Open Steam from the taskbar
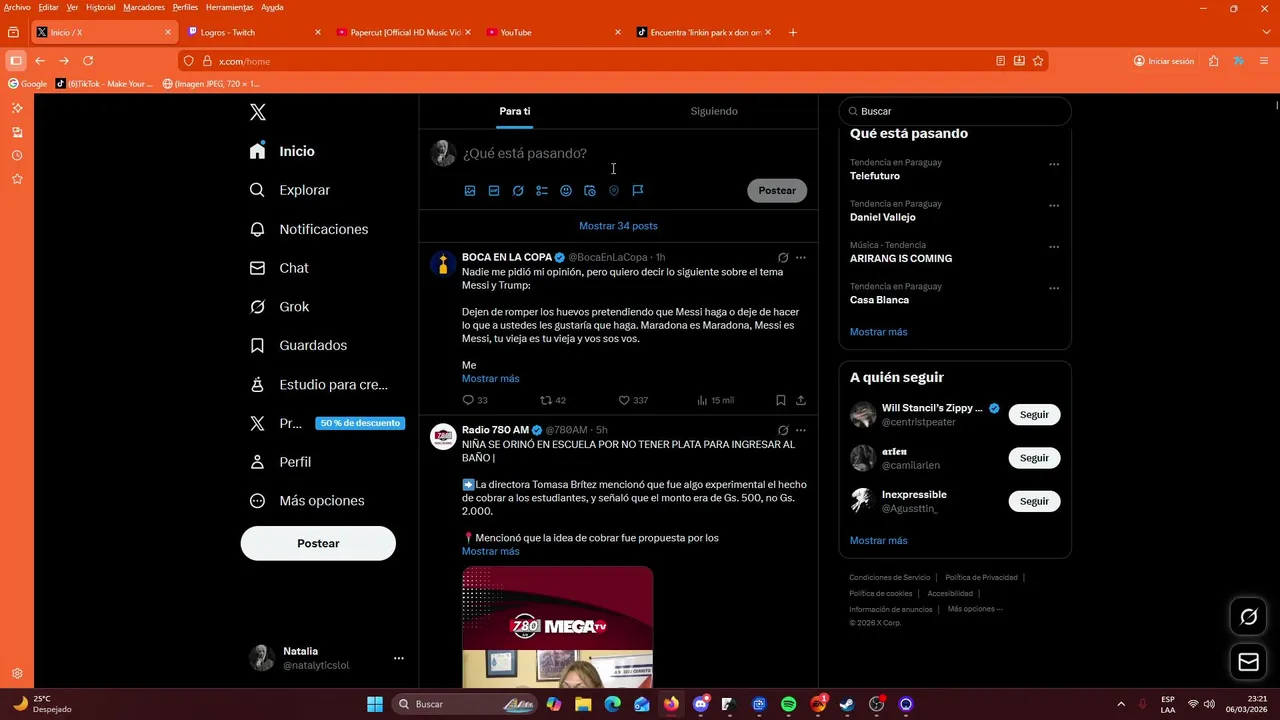Image resolution: width=1280 pixels, height=720 pixels. [x=846, y=704]
